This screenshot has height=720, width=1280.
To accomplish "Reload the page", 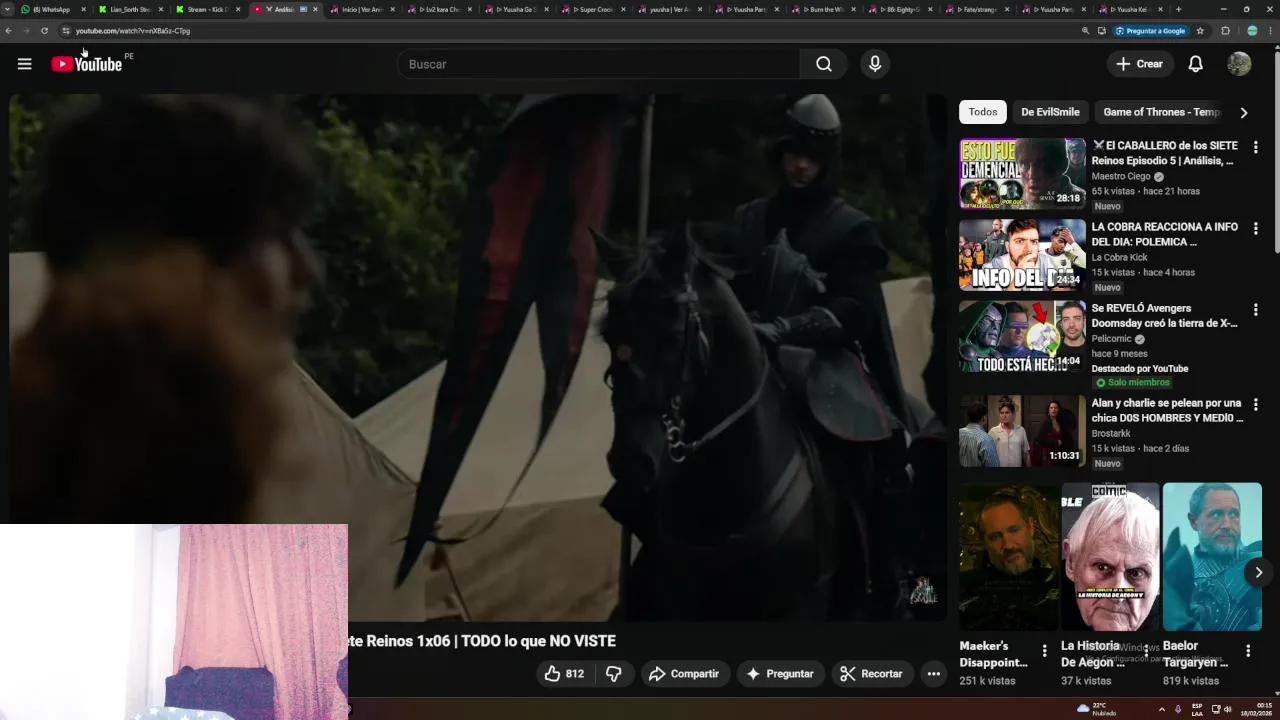I will [x=44, y=31].
